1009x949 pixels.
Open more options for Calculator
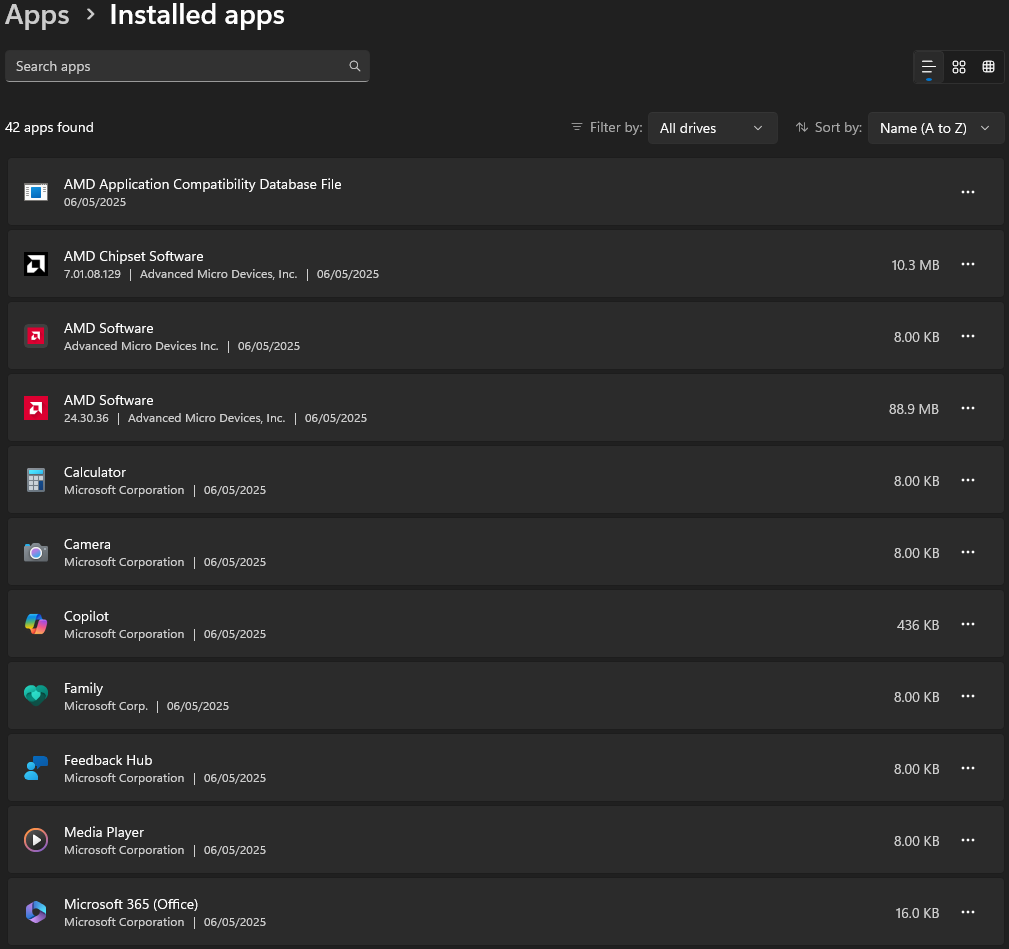[968, 480]
